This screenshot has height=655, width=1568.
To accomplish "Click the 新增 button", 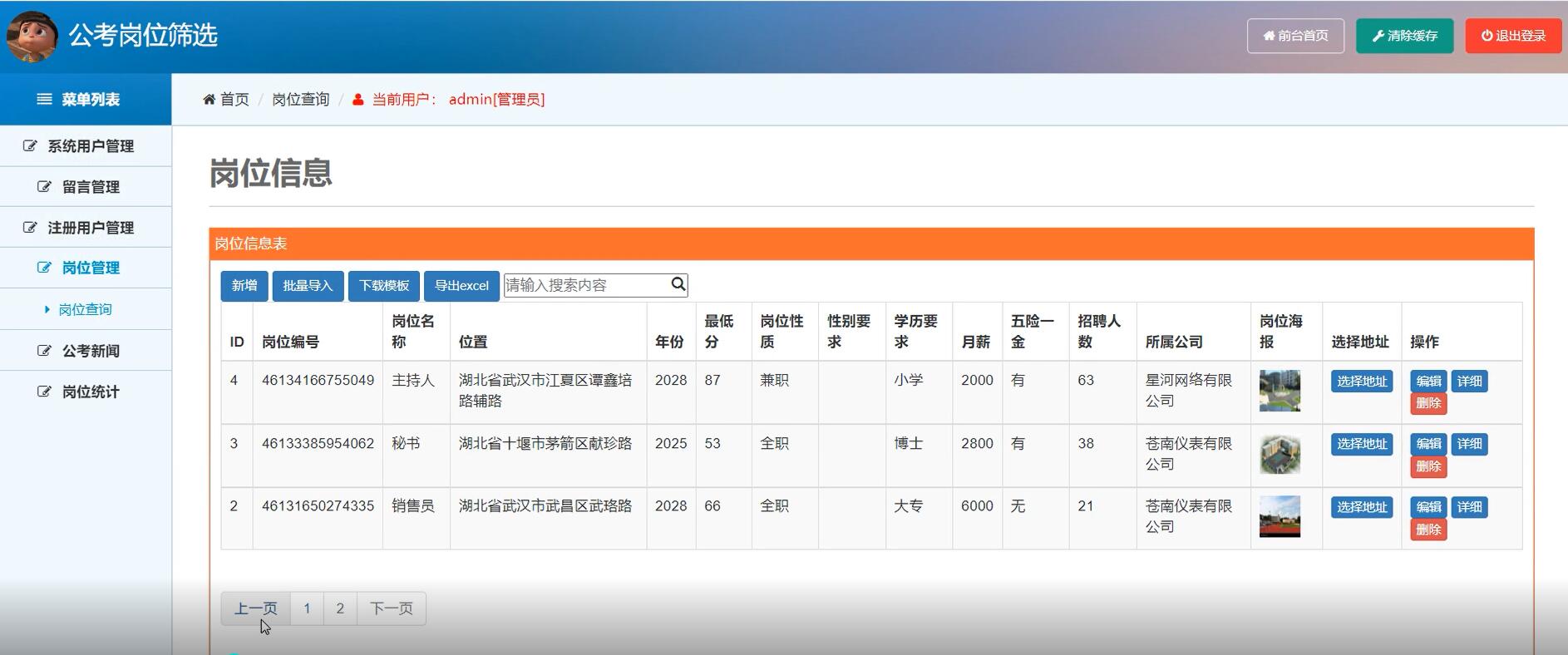I will (244, 286).
